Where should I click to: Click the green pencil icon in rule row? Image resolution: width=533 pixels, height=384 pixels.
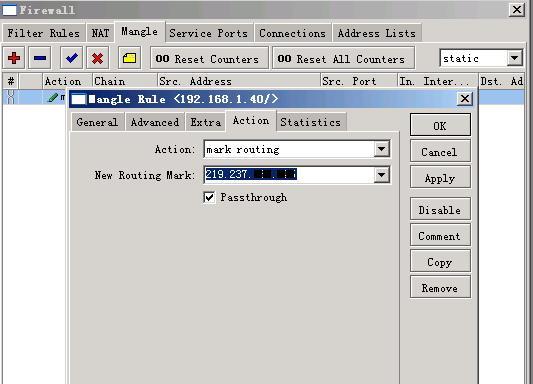click(x=53, y=98)
